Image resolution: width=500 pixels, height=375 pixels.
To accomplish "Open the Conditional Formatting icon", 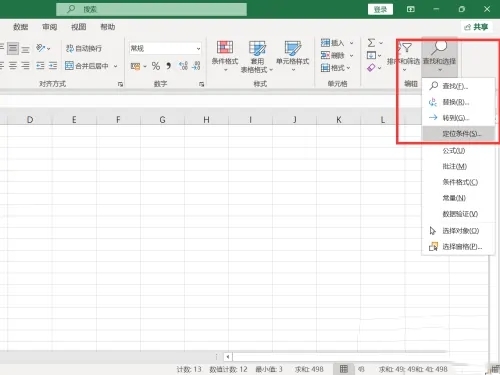I will coord(225,47).
